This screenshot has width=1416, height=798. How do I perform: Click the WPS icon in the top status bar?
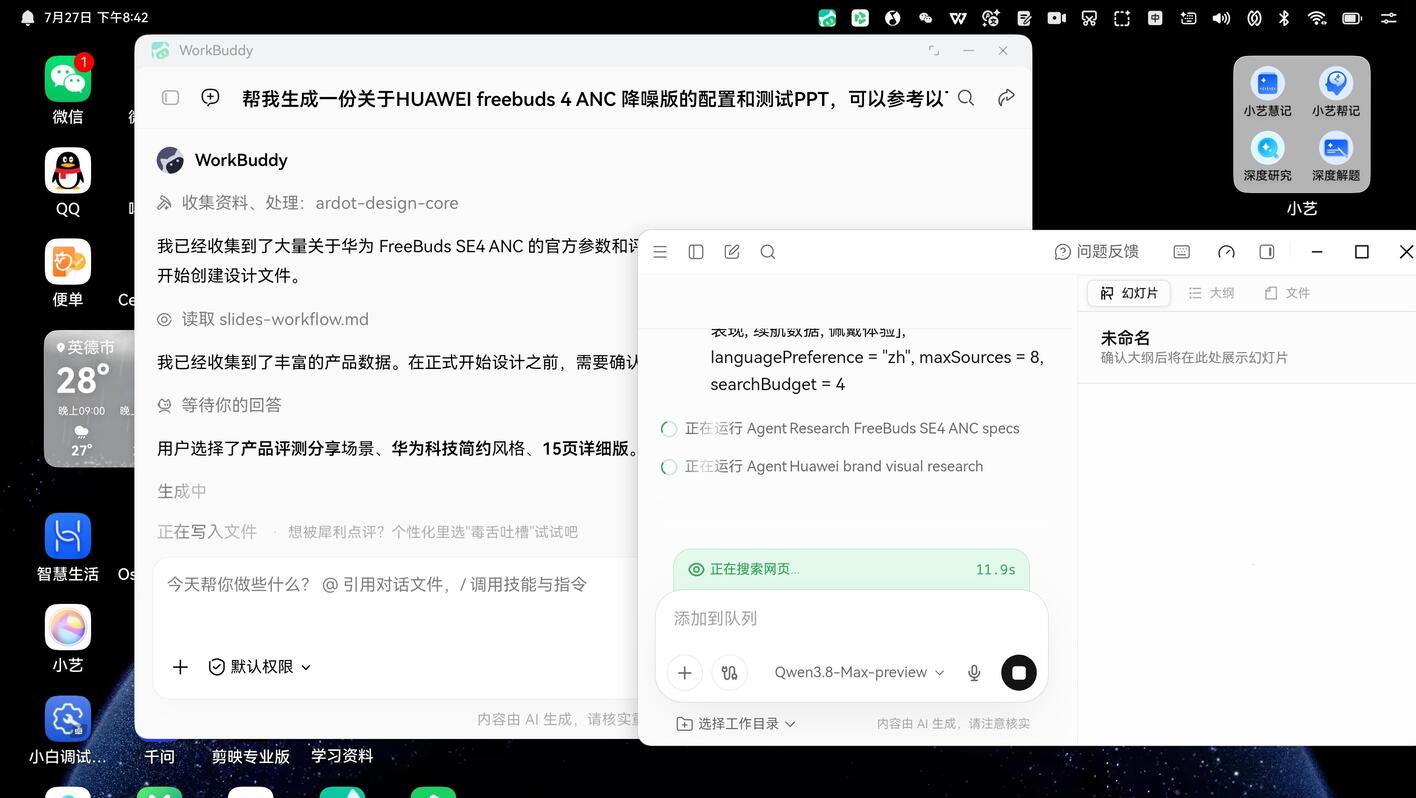click(x=958, y=18)
